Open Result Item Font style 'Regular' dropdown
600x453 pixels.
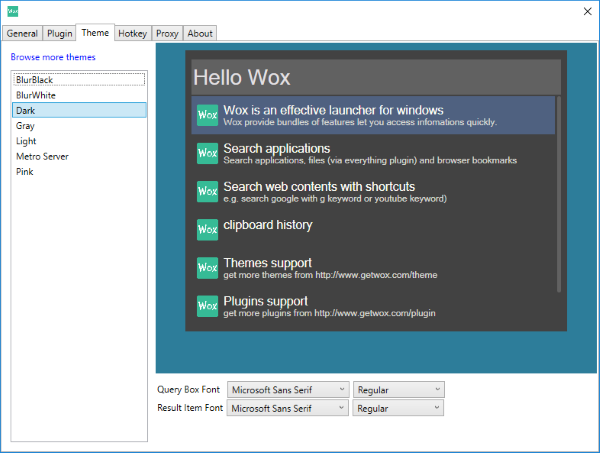(398, 408)
